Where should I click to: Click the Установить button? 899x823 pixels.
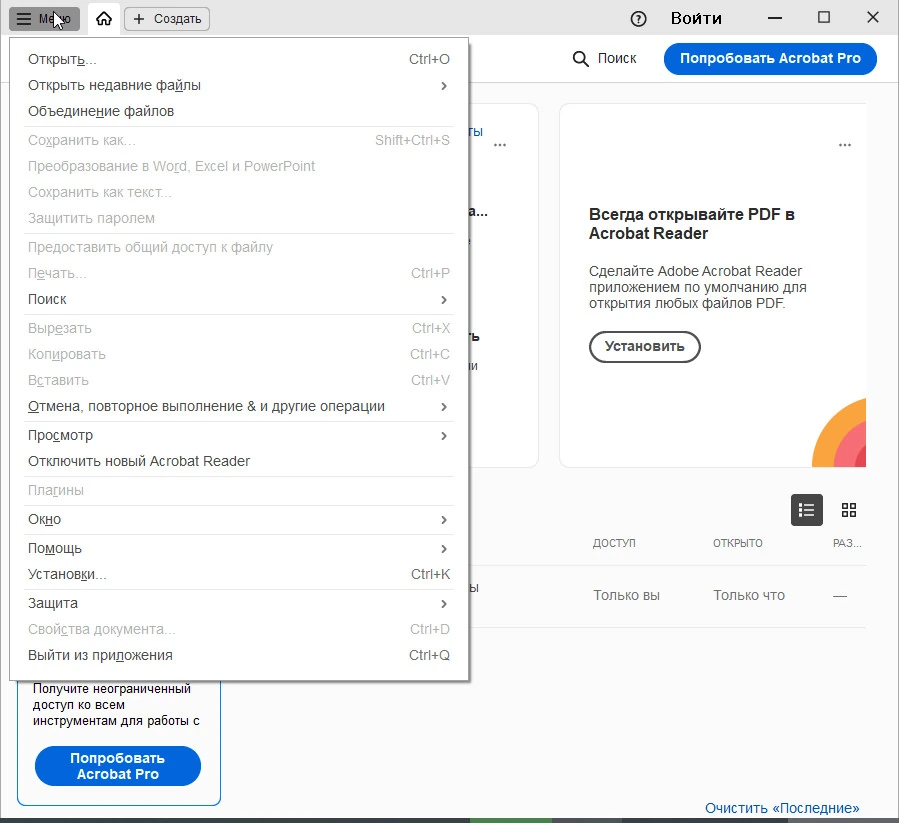click(x=644, y=346)
